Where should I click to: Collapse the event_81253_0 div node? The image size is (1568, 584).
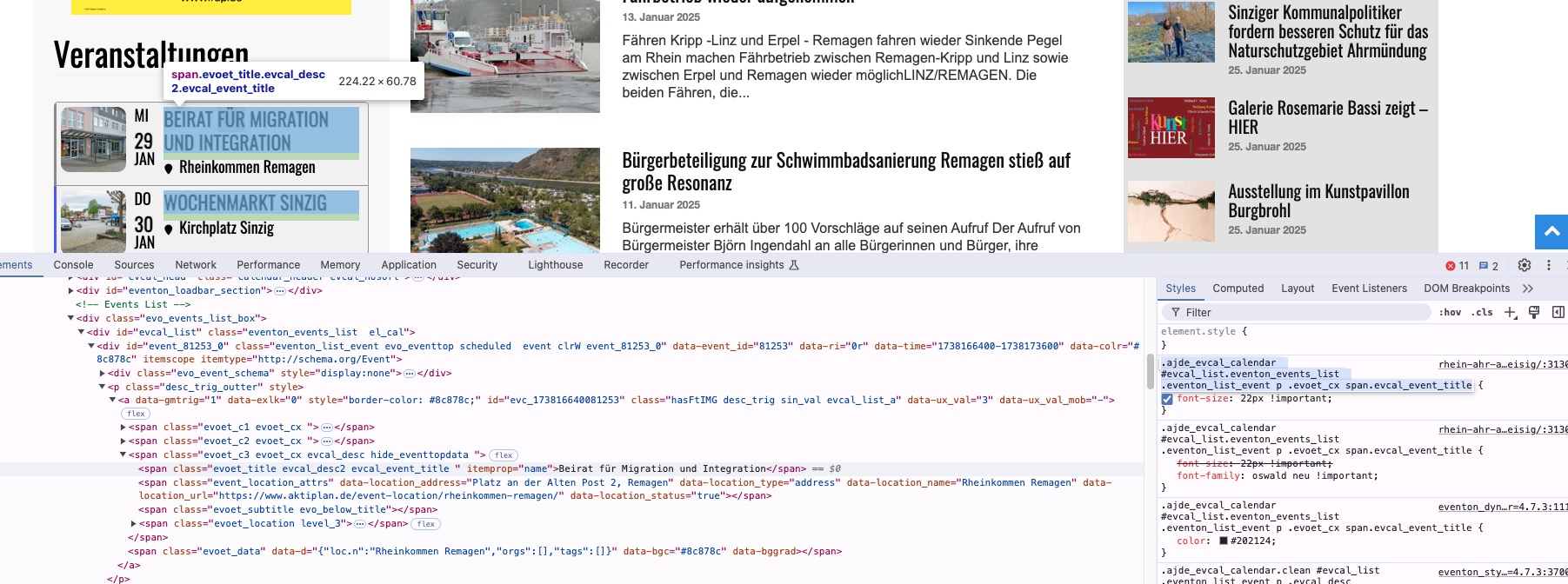pos(91,346)
